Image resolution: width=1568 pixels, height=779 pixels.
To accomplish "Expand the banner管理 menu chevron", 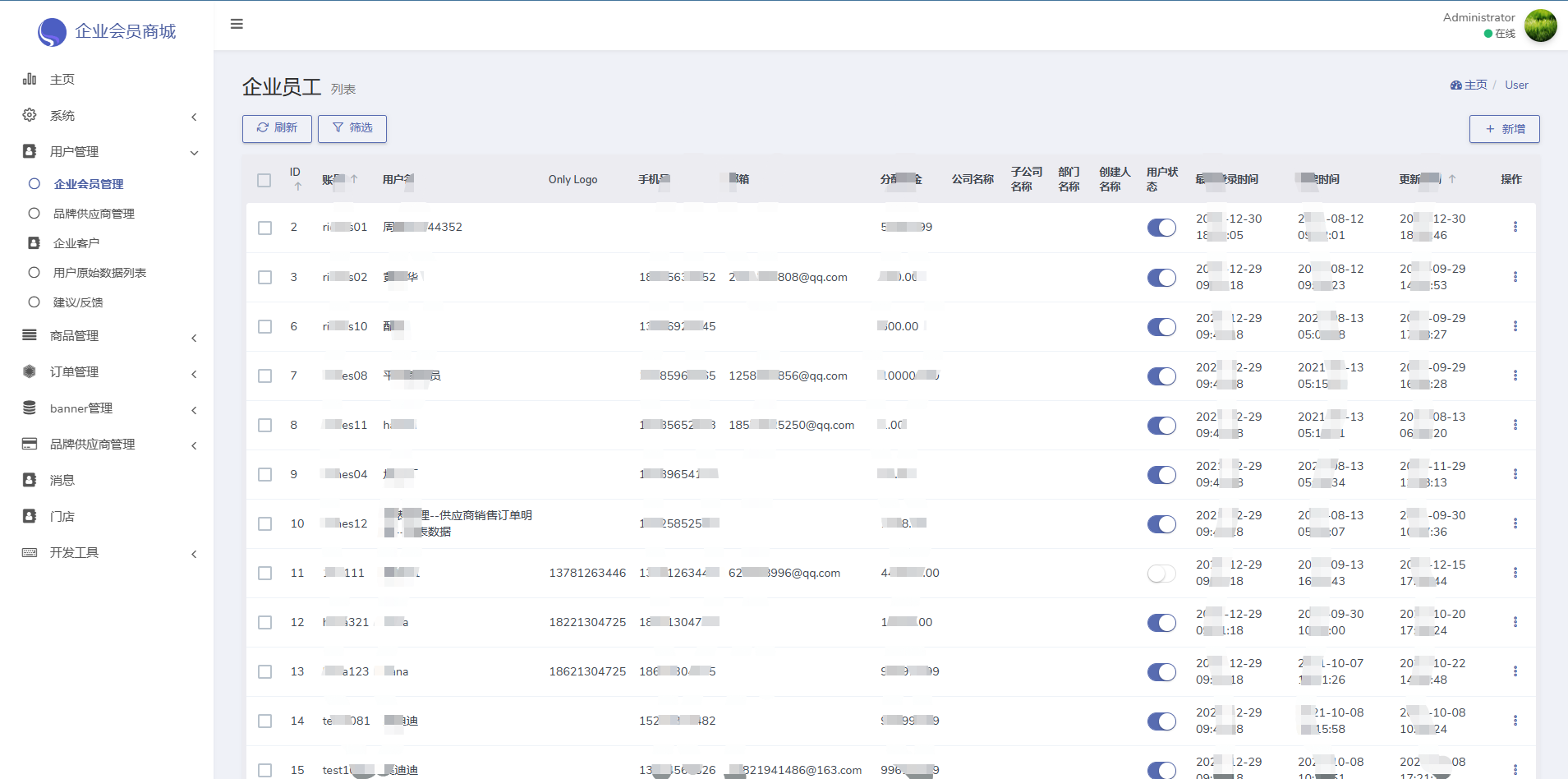I will 194,410.
